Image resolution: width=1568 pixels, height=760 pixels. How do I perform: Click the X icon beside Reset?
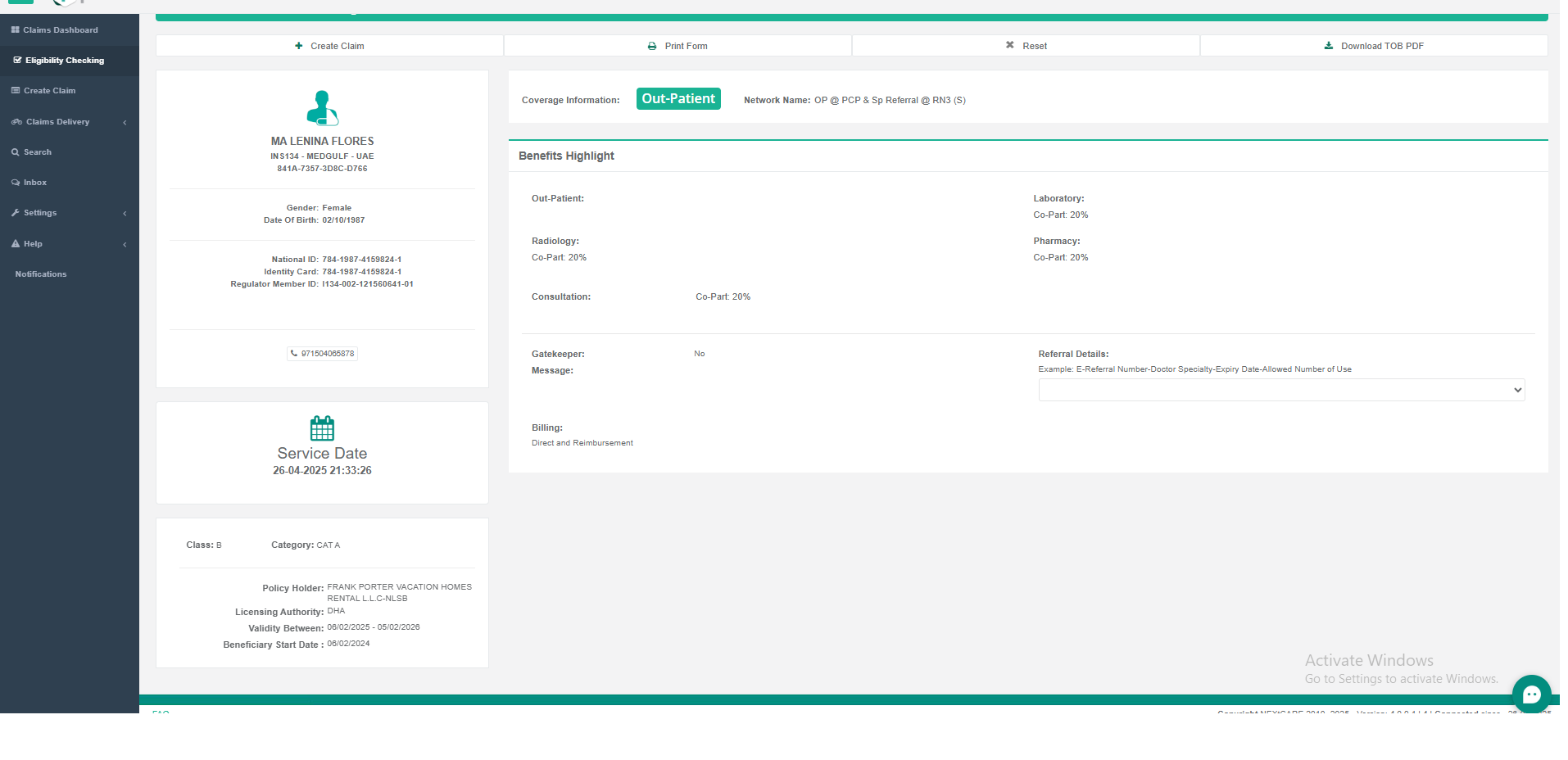click(1010, 45)
